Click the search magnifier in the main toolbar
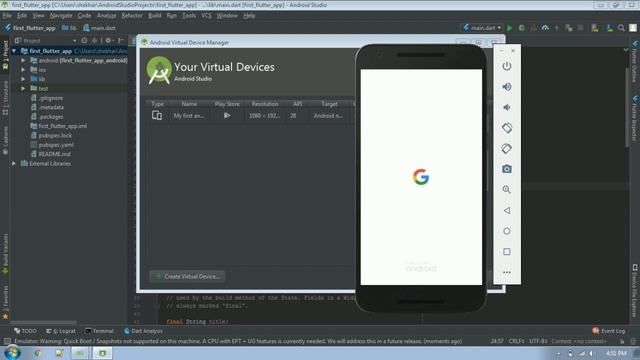640x360 pixels. [621, 28]
